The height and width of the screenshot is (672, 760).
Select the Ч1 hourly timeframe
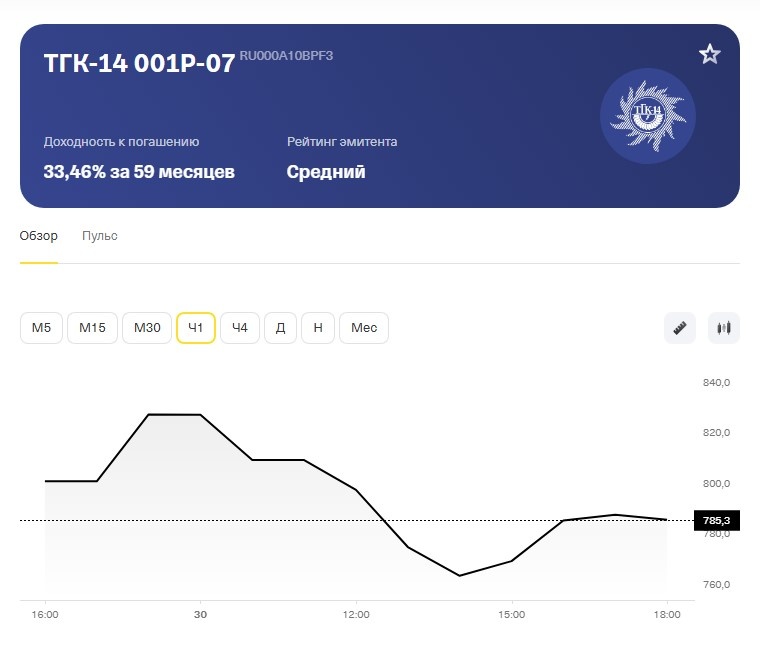[196, 328]
